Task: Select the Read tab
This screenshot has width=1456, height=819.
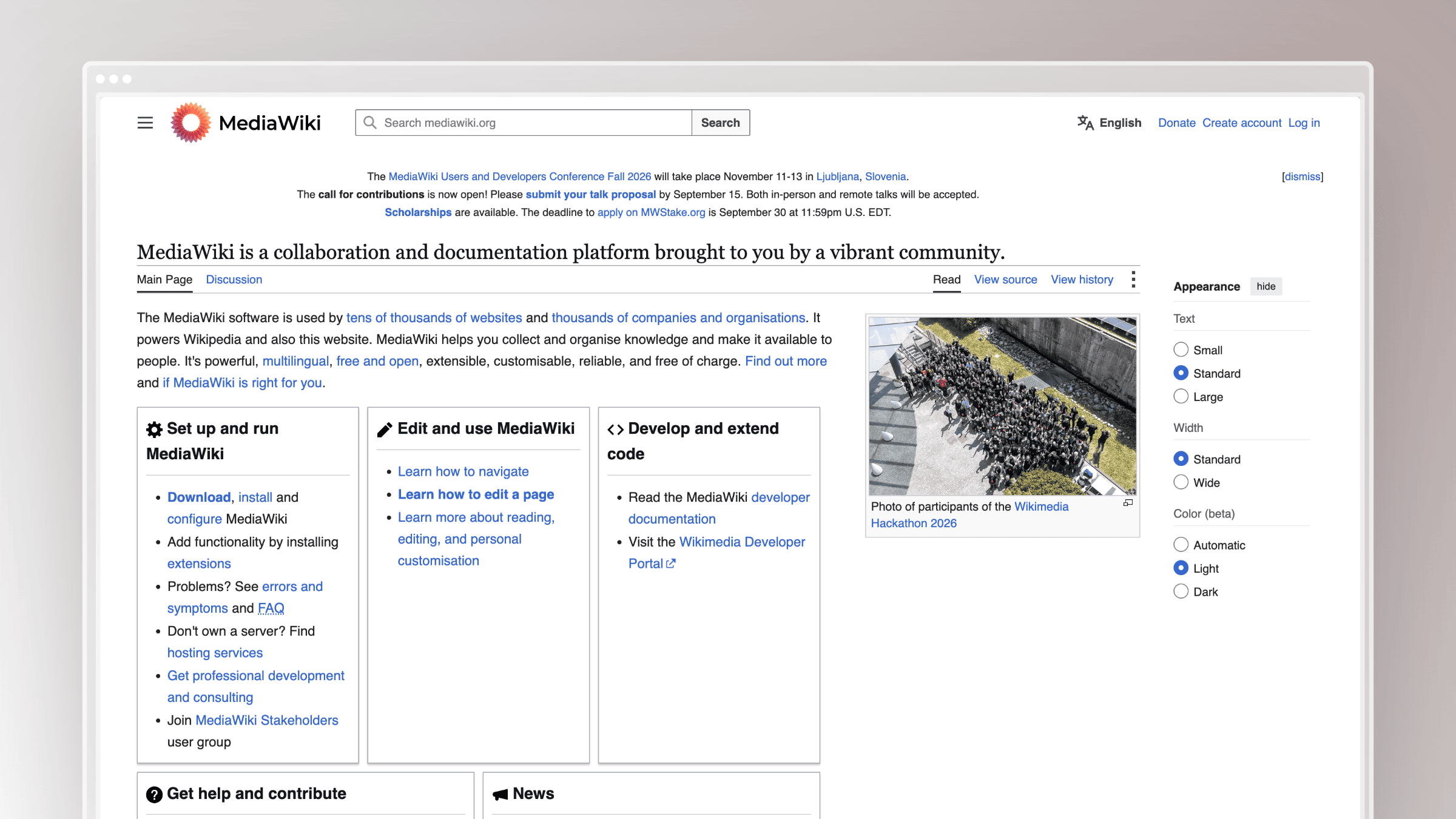Action: (946, 280)
